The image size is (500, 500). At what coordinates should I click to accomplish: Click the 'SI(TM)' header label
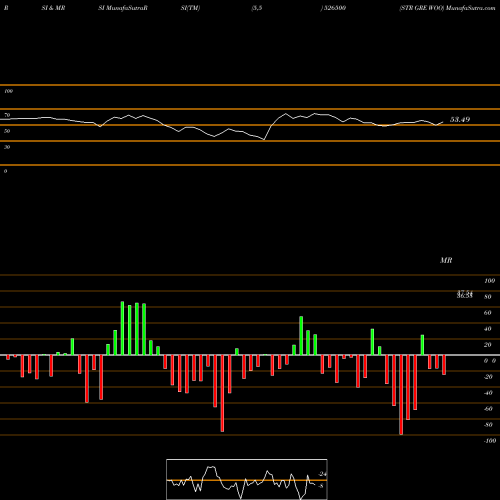pos(190,8)
